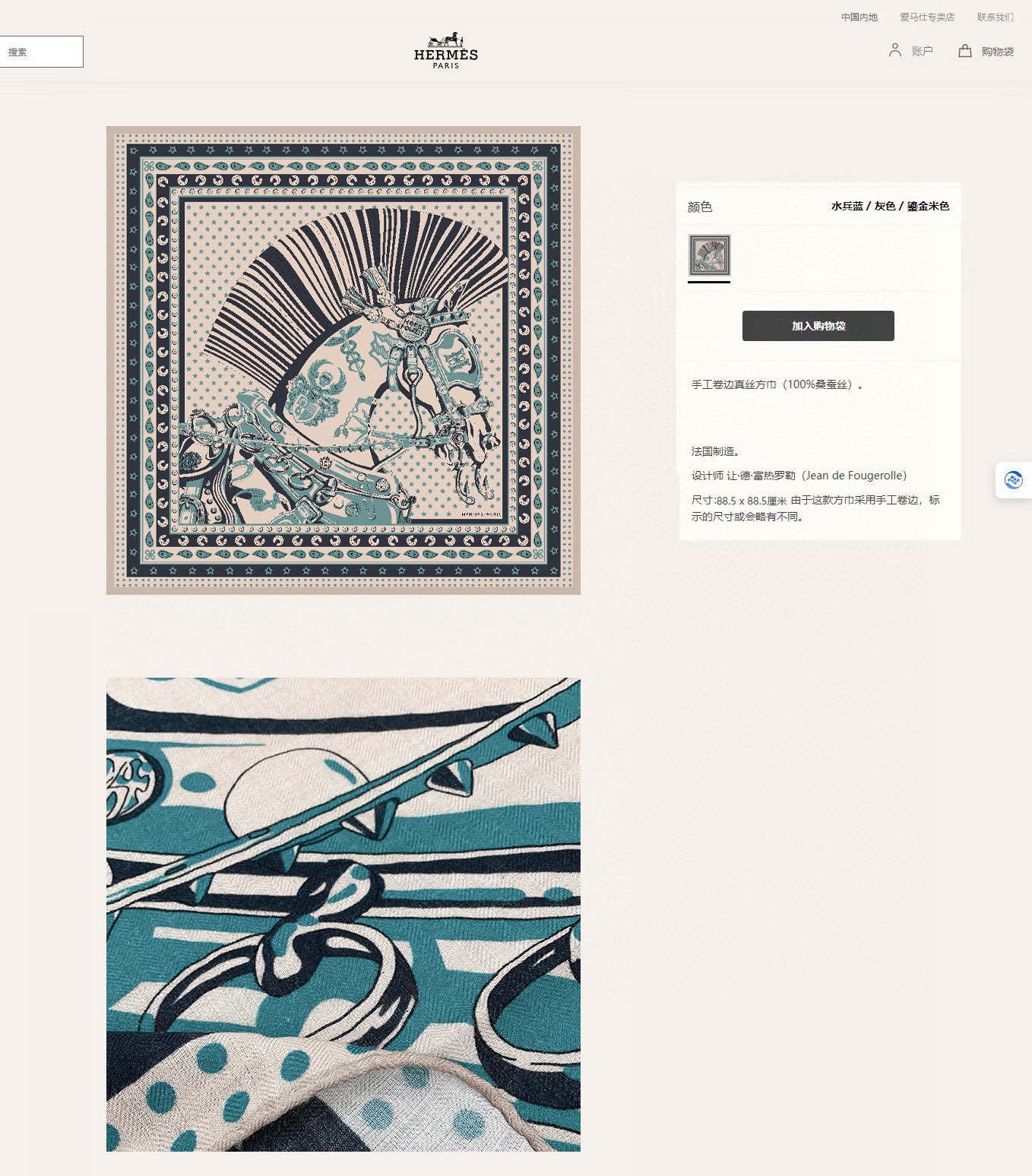Open the Hermès Paris logo homepage

pos(446,51)
